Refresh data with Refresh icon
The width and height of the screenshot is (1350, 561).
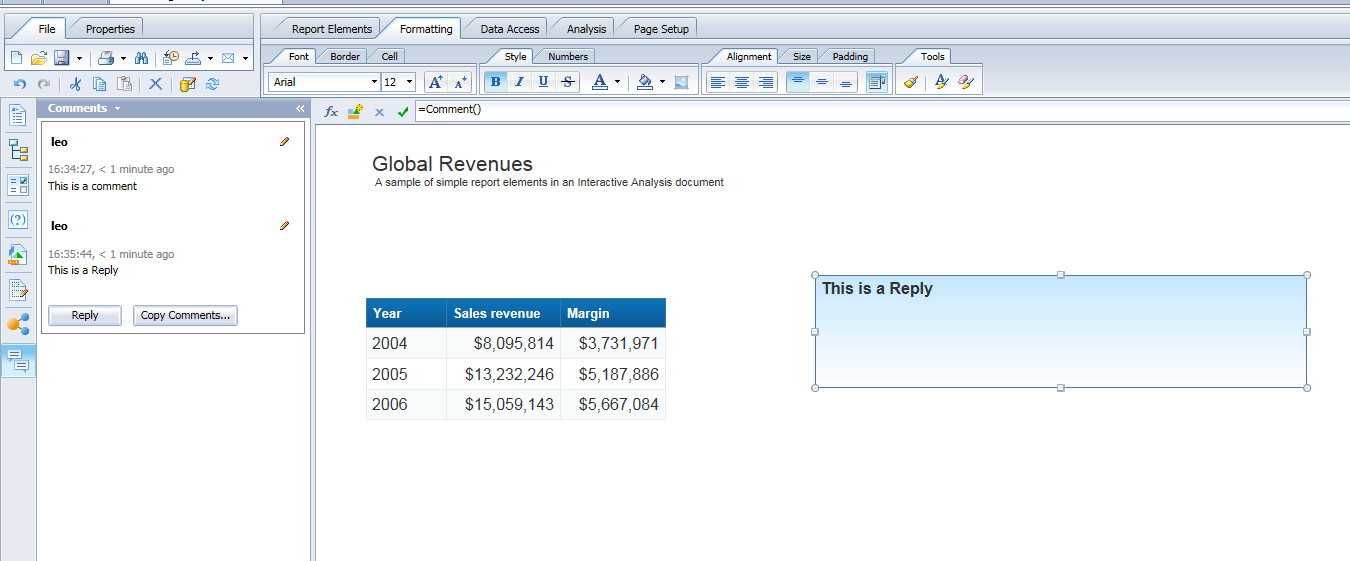212,84
